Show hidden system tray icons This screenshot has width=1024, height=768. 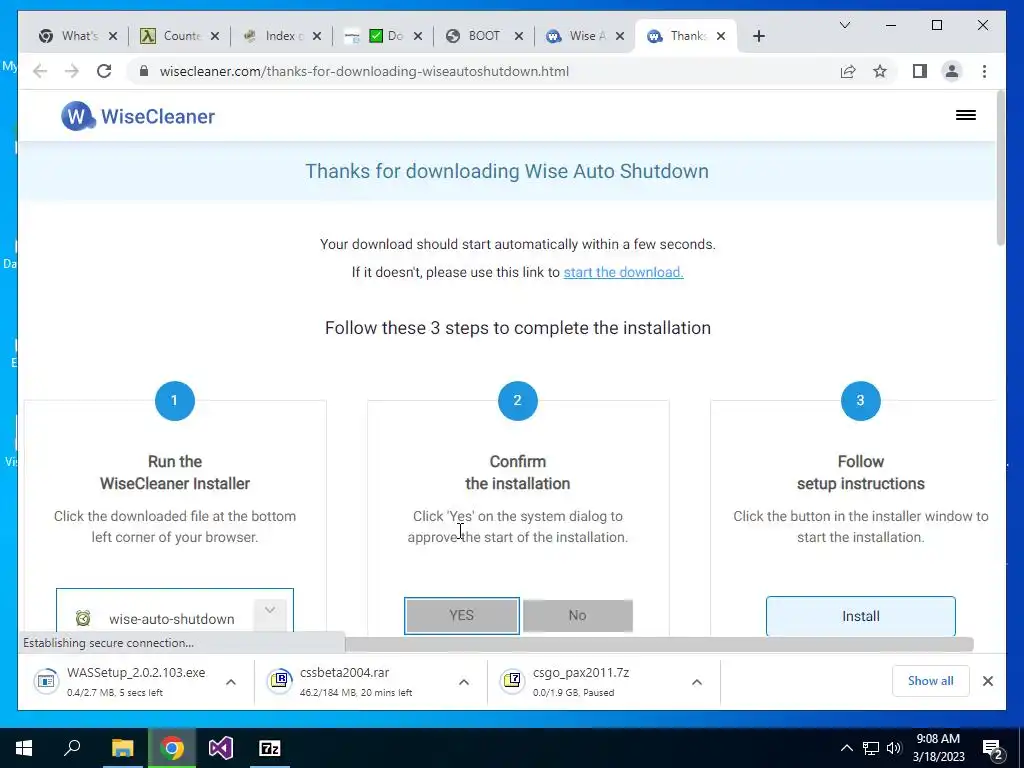(846, 748)
